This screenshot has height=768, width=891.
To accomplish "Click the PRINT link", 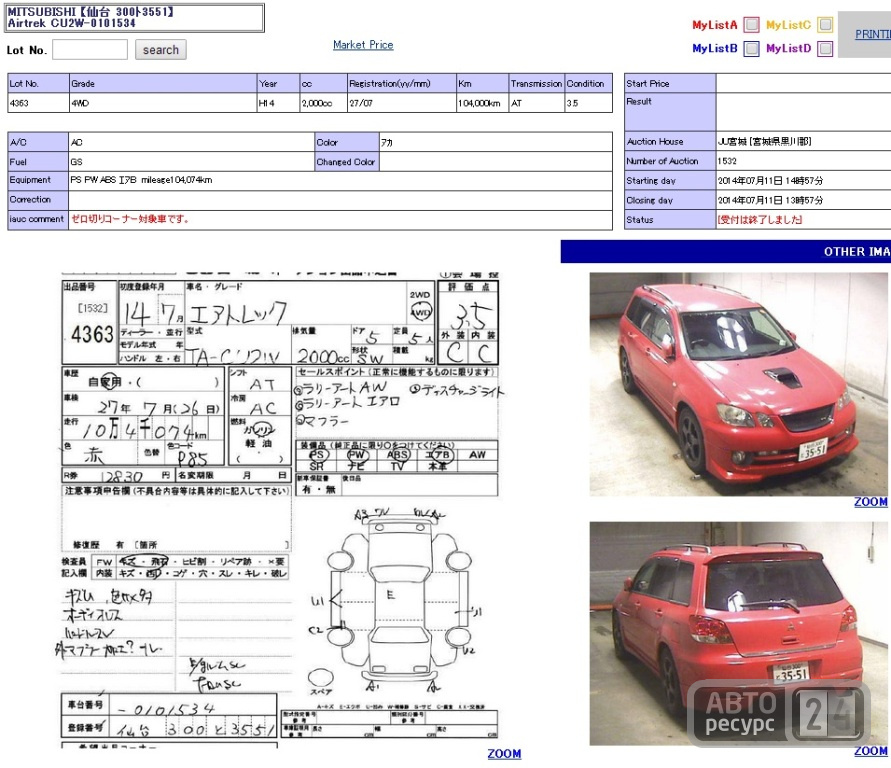I will pyautogui.click(x=873, y=34).
